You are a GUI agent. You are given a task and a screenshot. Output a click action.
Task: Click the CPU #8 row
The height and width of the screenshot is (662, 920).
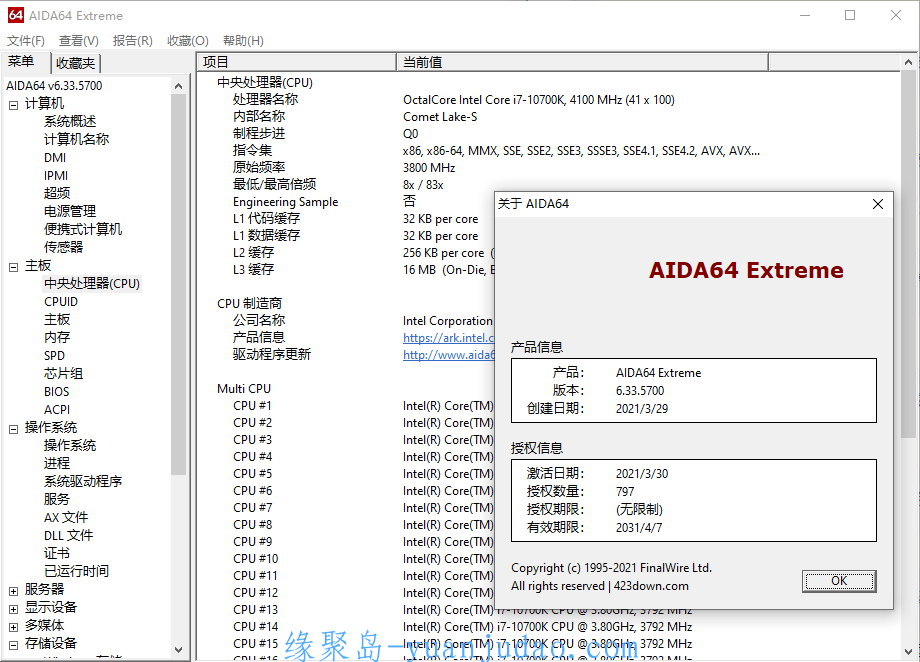pyautogui.click(x=347, y=525)
